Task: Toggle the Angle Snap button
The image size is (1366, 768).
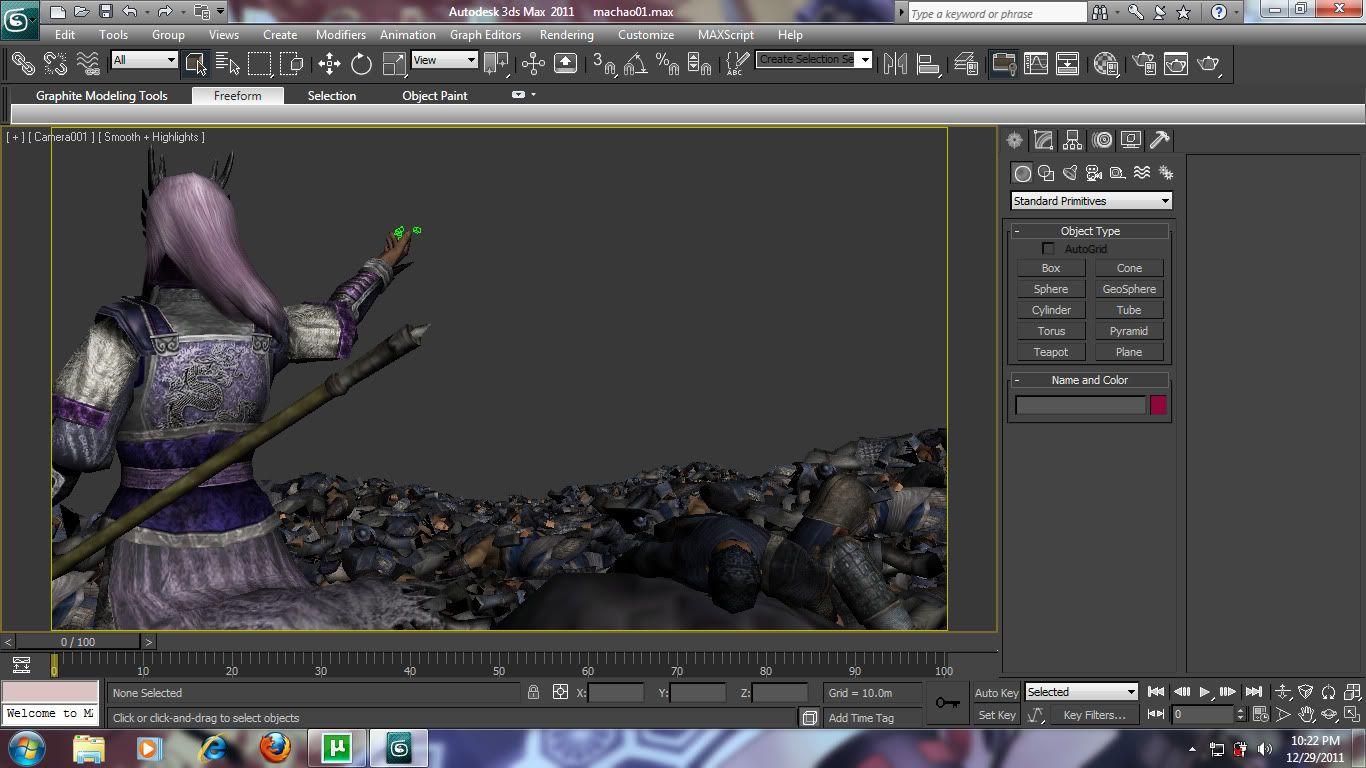Action: click(x=635, y=63)
